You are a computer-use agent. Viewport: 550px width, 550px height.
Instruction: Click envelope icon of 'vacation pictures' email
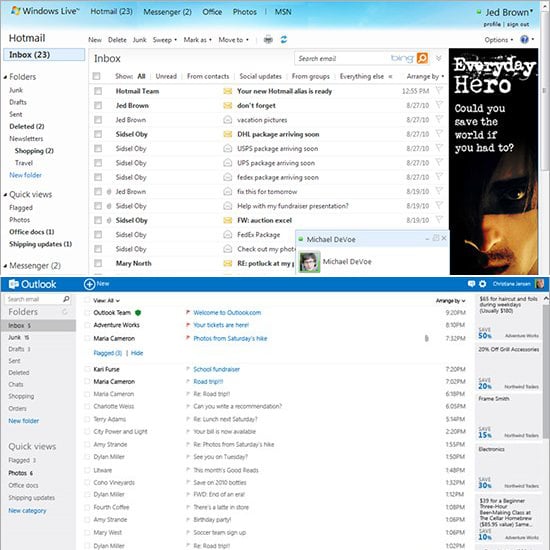pos(228,120)
